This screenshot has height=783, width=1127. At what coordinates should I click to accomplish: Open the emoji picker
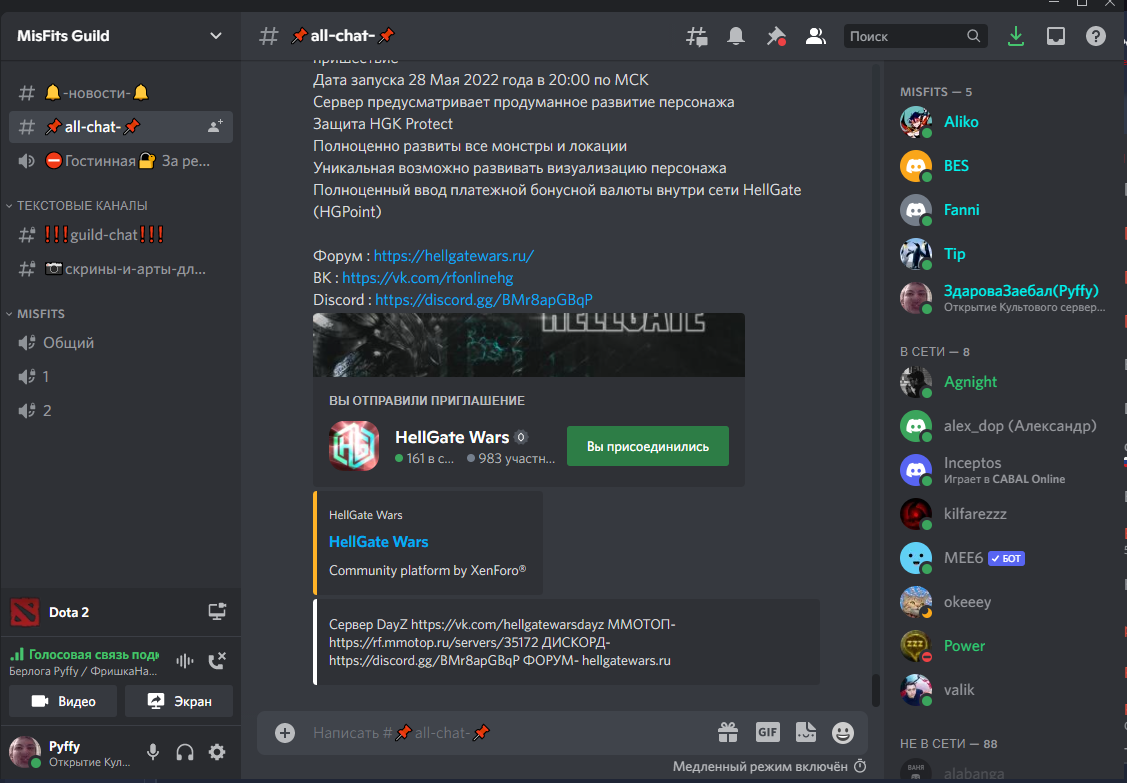coord(843,733)
